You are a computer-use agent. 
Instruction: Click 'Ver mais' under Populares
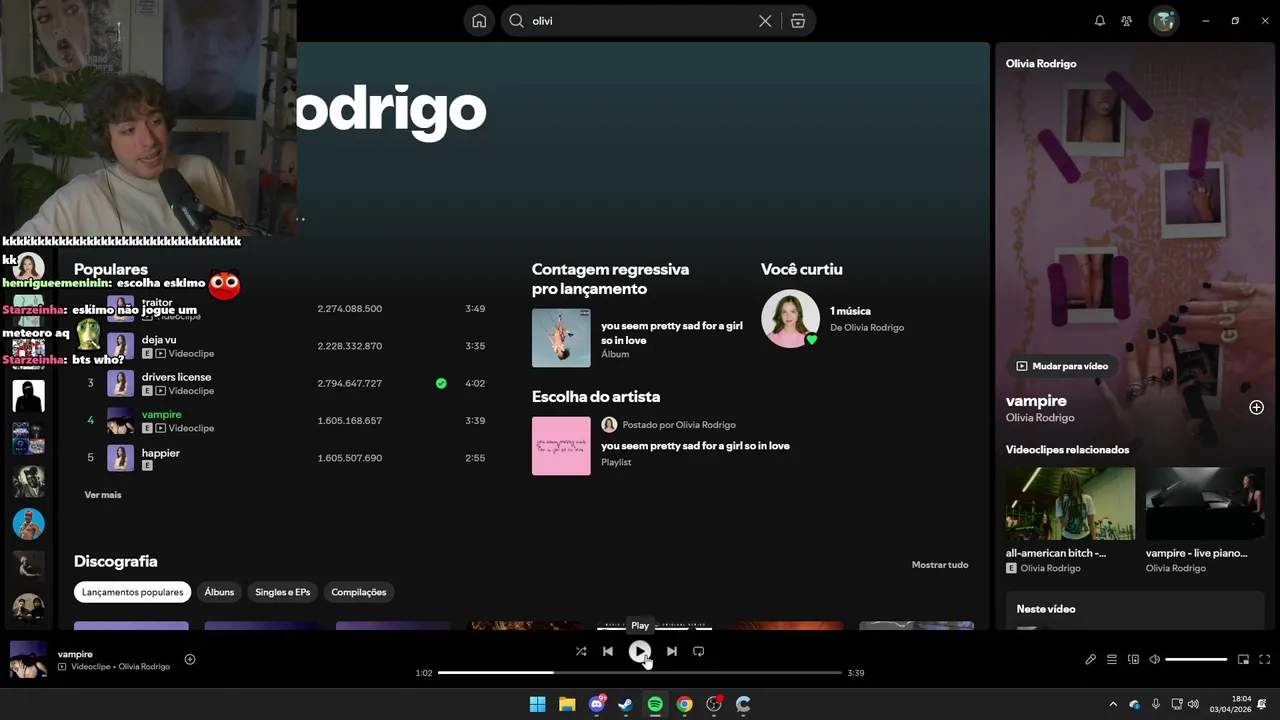point(103,495)
